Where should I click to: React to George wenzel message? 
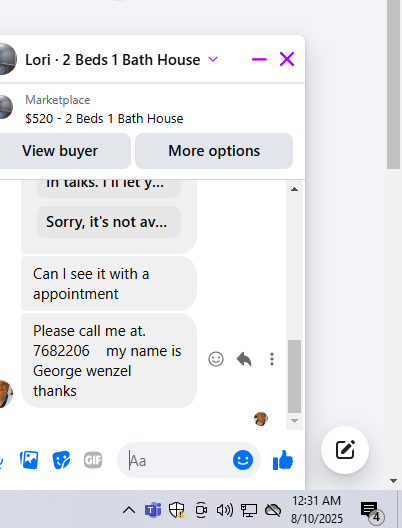pos(216,359)
